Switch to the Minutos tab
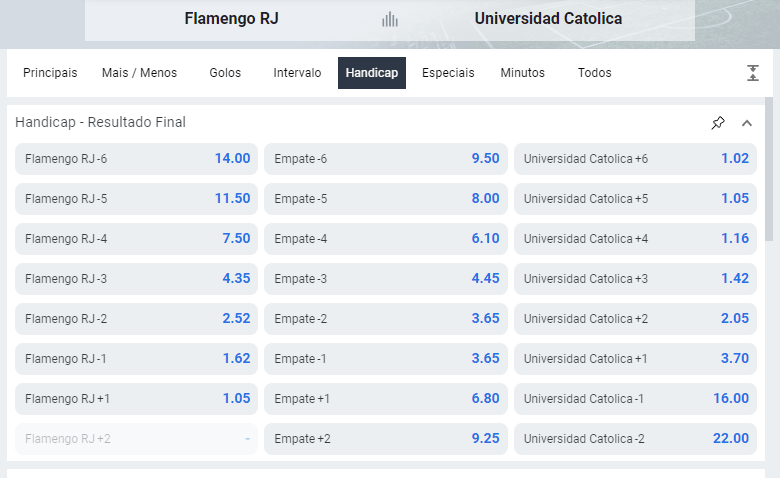 click(x=522, y=73)
